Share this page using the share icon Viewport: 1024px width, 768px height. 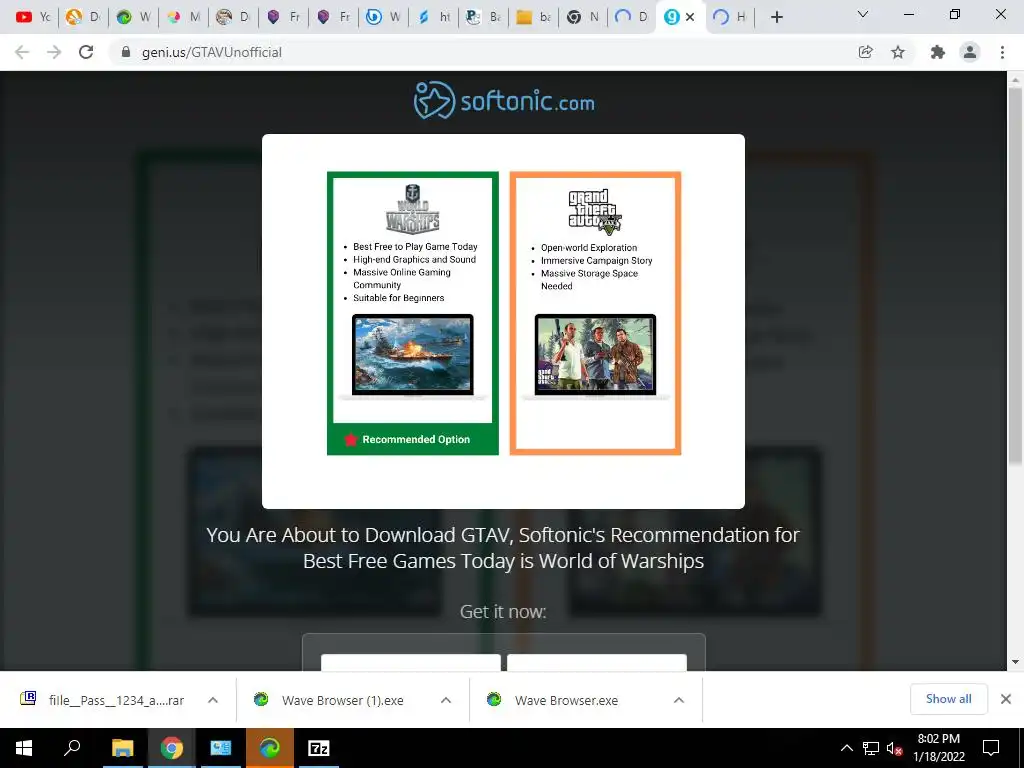(x=865, y=52)
